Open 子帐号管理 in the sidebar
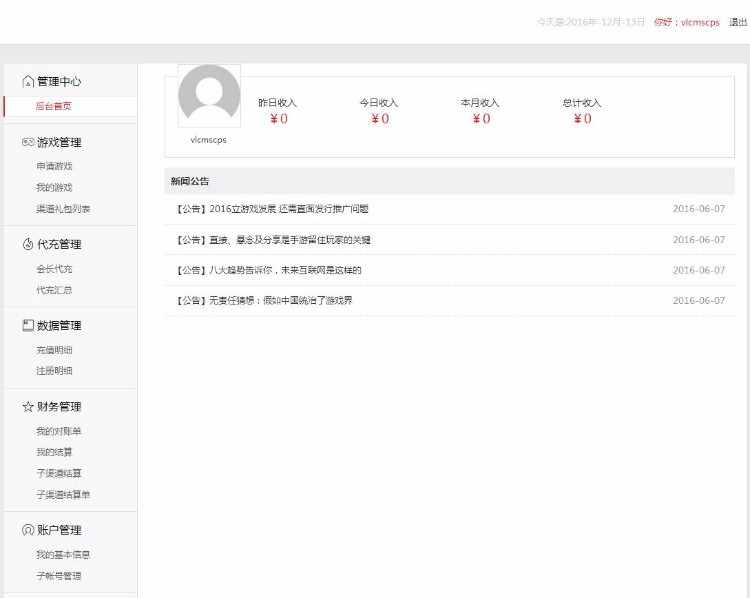Image resolution: width=750 pixels, height=598 pixels. point(59,576)
